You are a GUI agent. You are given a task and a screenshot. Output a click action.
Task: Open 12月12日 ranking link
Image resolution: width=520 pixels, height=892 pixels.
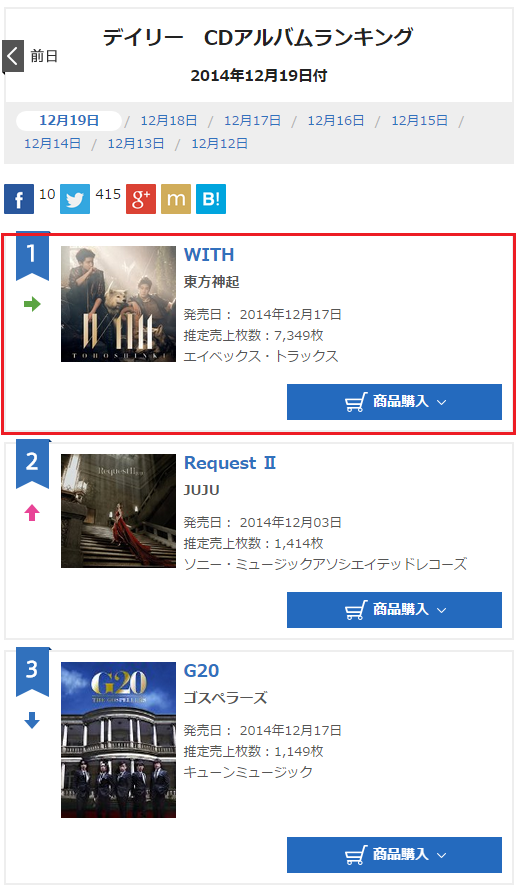(220, 143)
